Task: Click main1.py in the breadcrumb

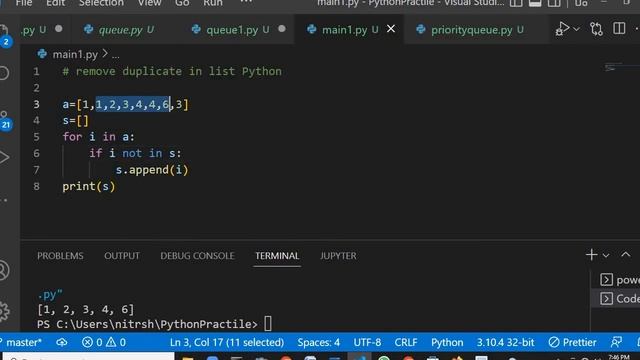Action: pyautogui.click(x=75, y=54)
